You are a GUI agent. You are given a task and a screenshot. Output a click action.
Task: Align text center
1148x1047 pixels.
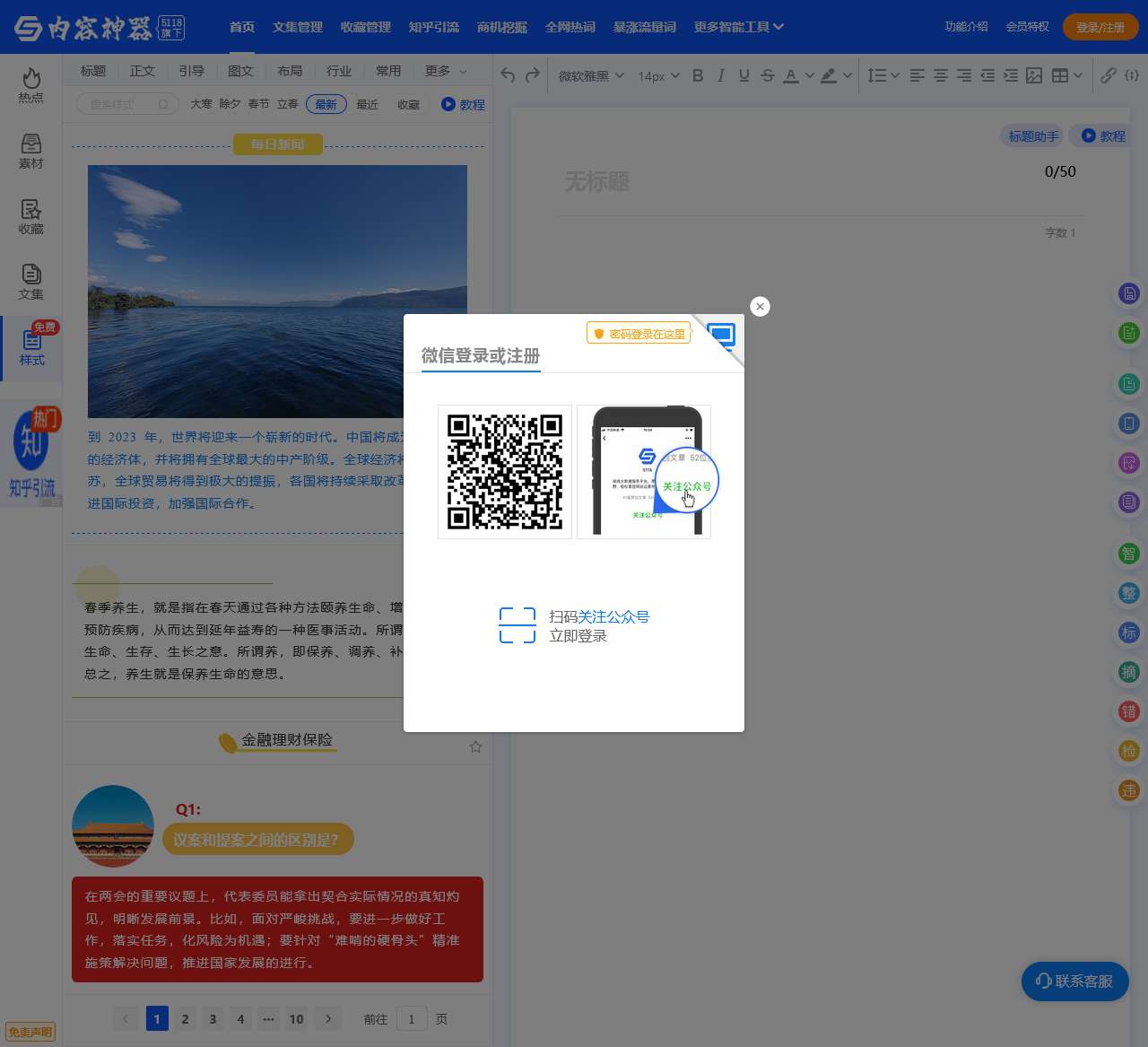click(940, 76)
